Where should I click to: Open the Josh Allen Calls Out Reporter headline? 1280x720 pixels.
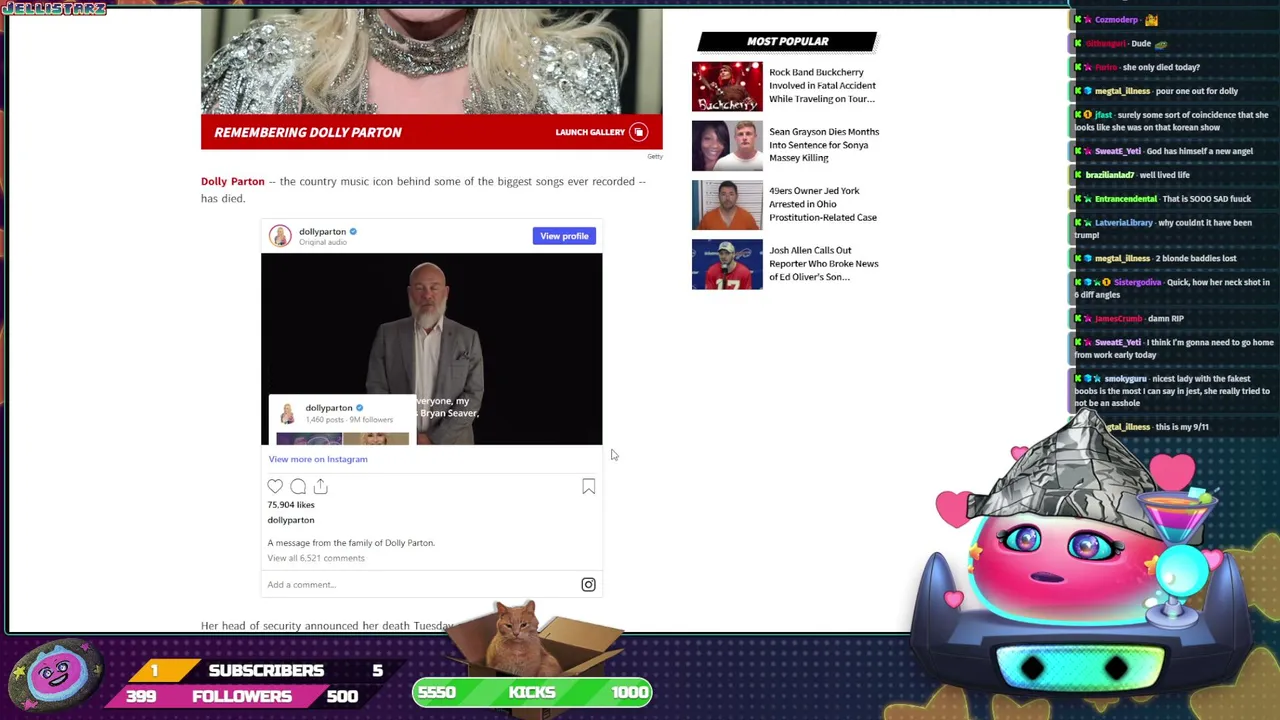[x=824, y=264]
